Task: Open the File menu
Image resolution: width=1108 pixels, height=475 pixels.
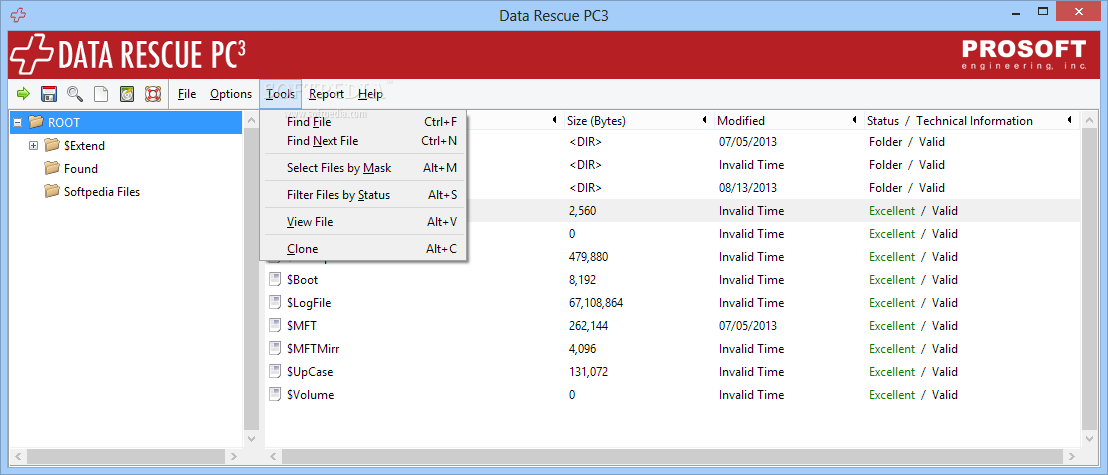Action: (187, 94)
